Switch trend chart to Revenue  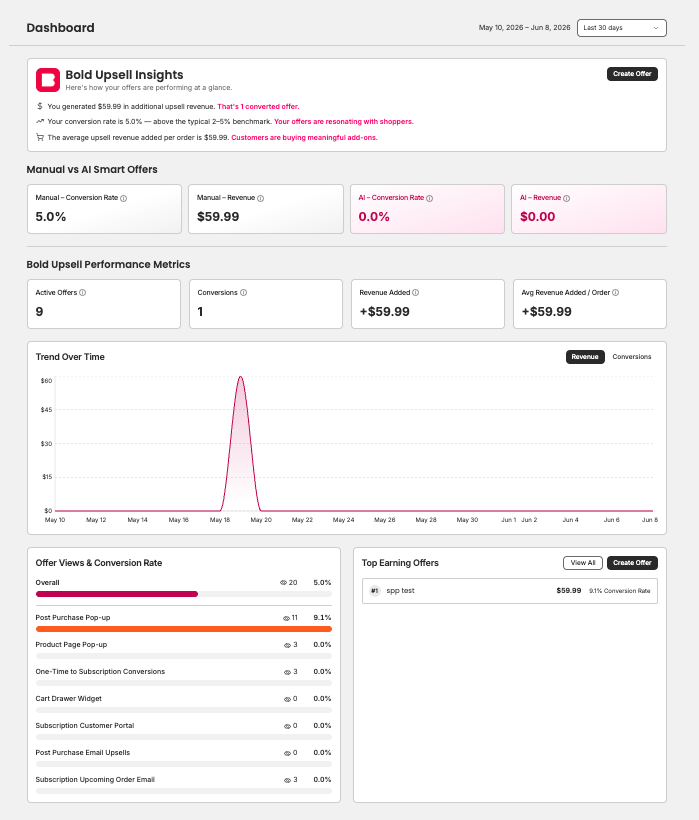coord(585,357)
